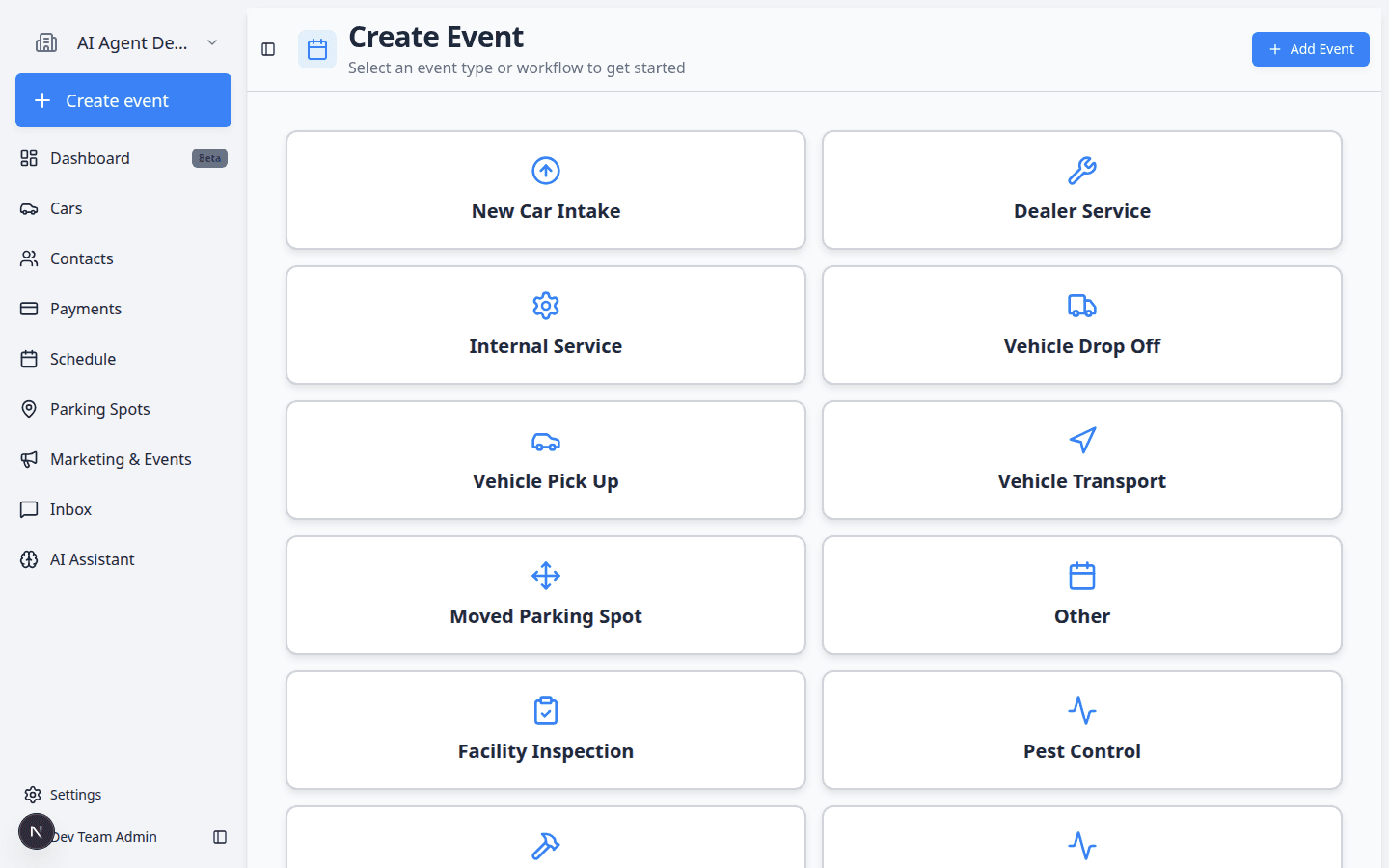The height and width of the screenshot is (868, 1389).
Task: Click the pulse icon on the bottom right card
Action: click(x=1082, y=846)
